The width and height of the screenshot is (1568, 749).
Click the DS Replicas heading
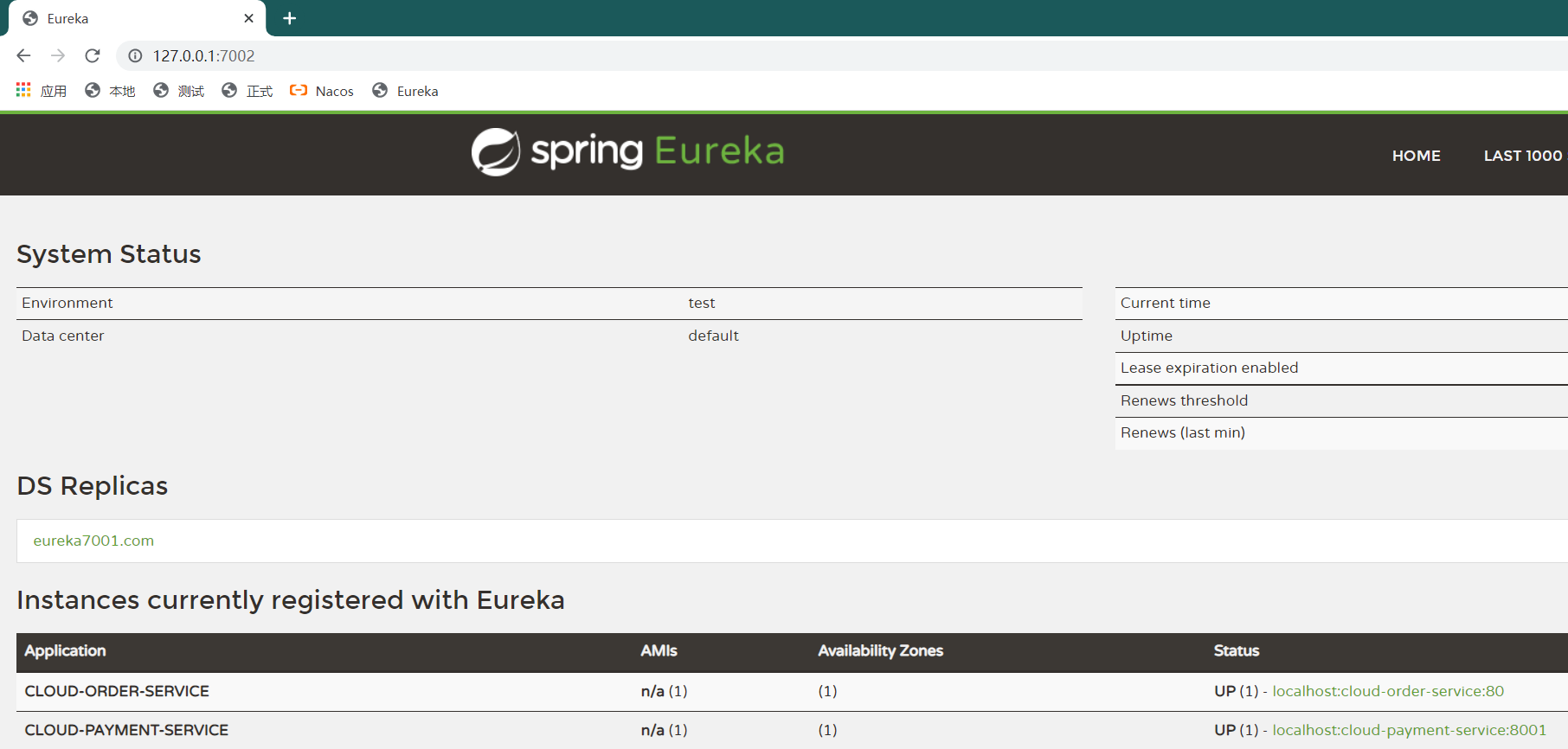pyautogui.click(x=93, y=486)
